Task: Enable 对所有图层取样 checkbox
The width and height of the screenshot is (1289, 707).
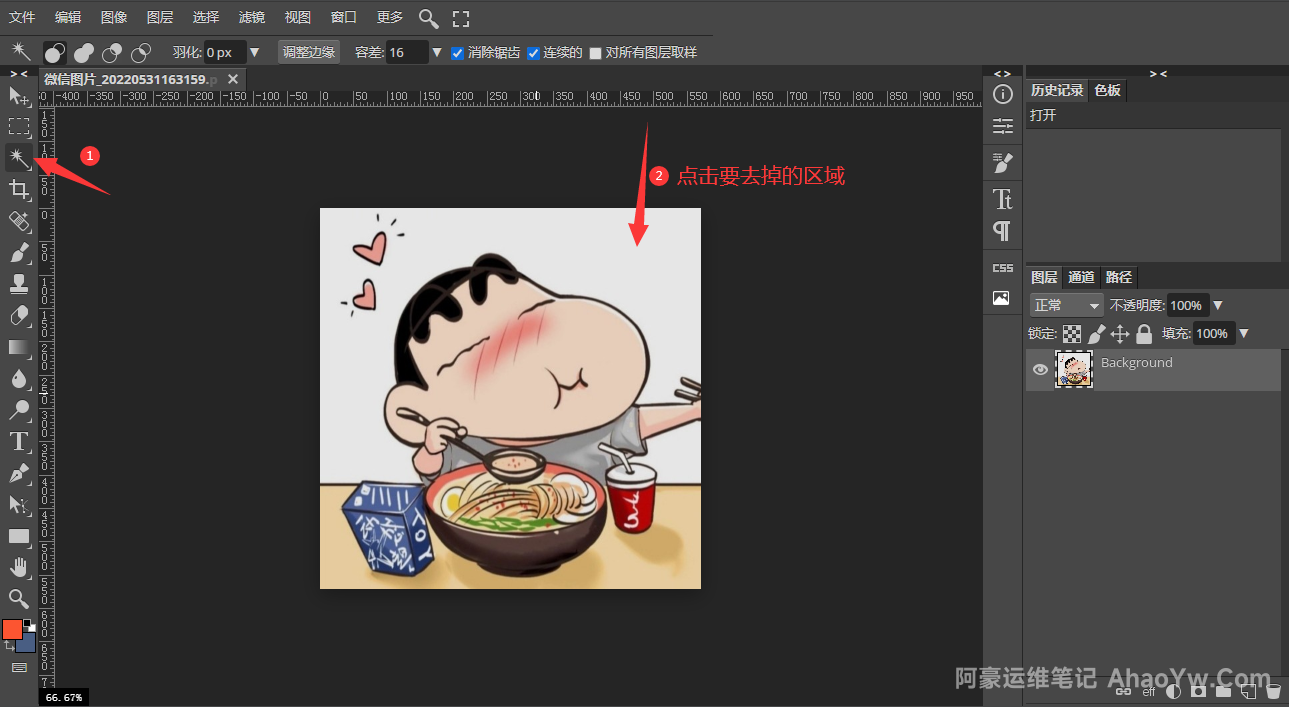Action: pos(596,53)
